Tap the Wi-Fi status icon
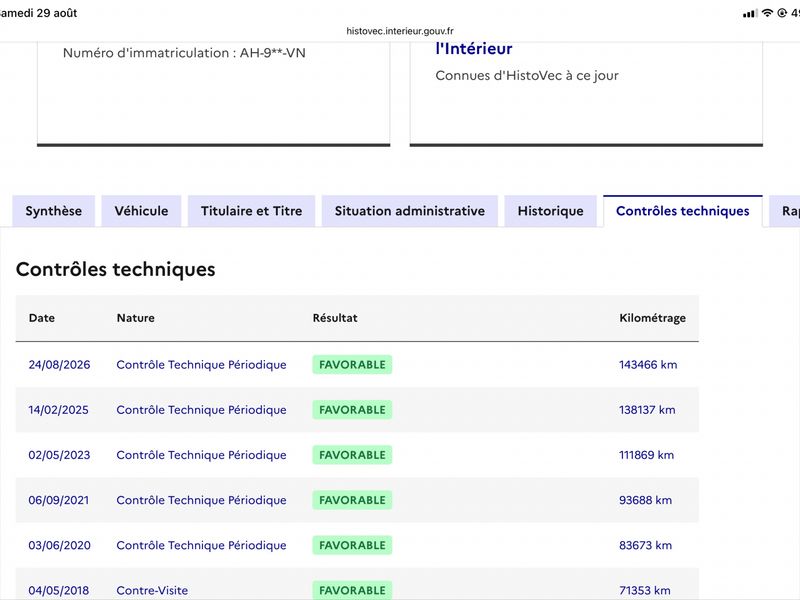 (767, 13)
